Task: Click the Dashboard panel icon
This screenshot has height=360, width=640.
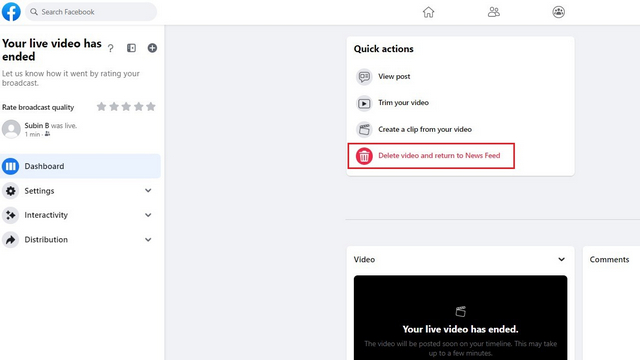Action: pyautogui.click(x=11, y=166)
